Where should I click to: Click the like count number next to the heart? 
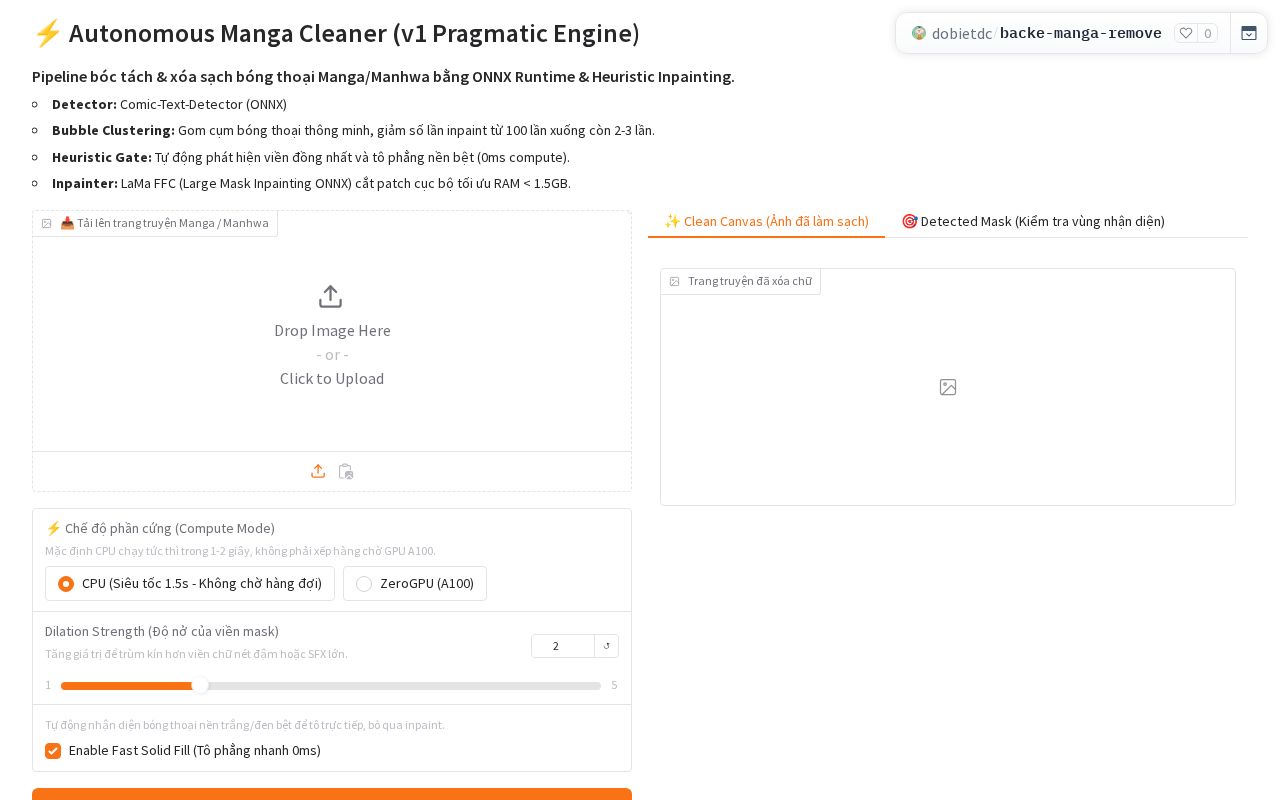(1208, 33)
